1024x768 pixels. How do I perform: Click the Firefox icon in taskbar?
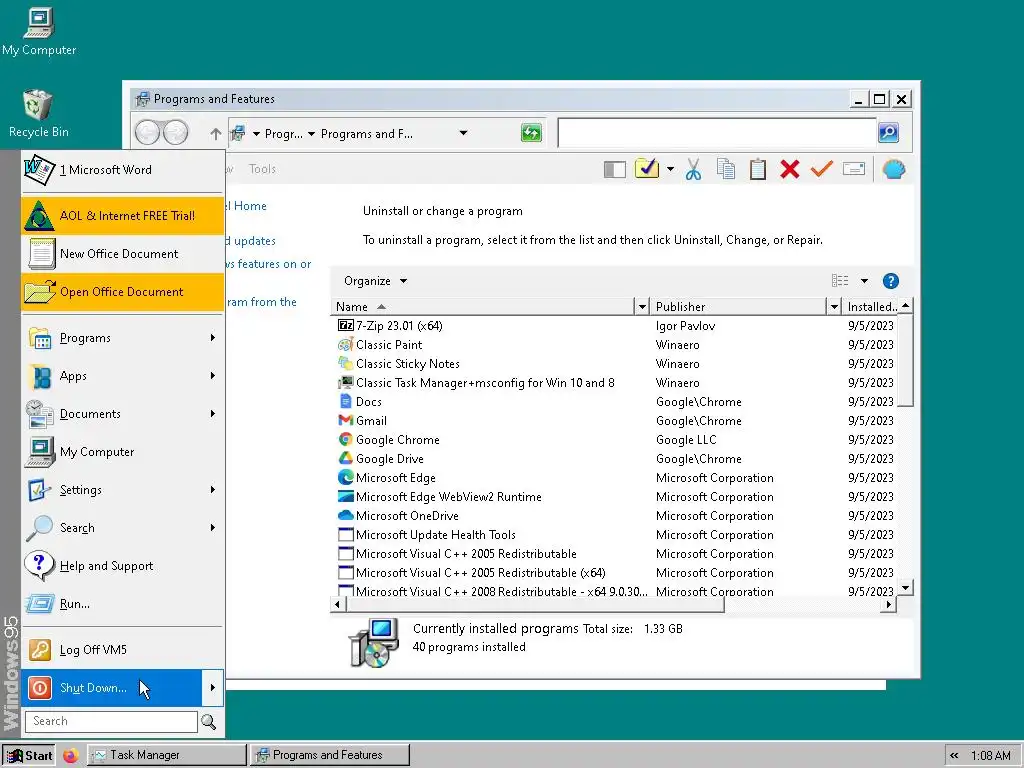71,755
